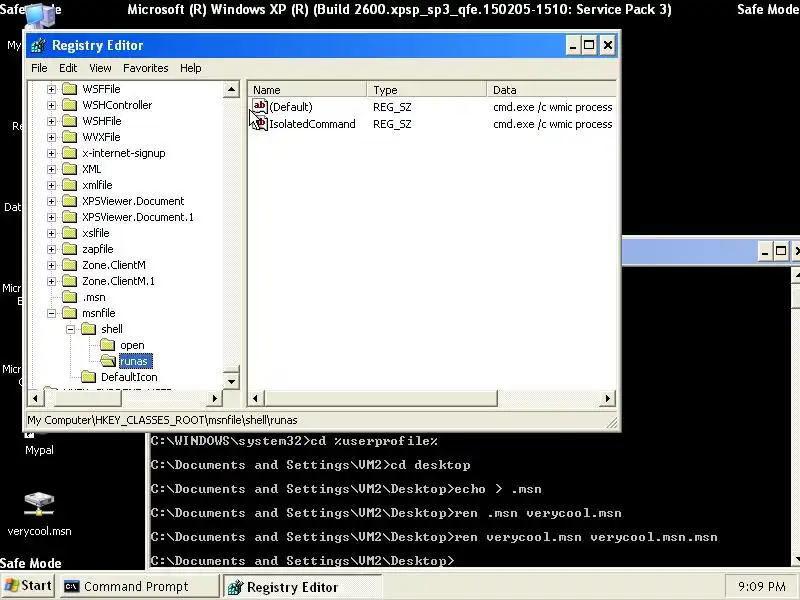The width and height of the screenshot is (800, 600).
Task: Sort values by the Name column header
Action: pos(307,90)
